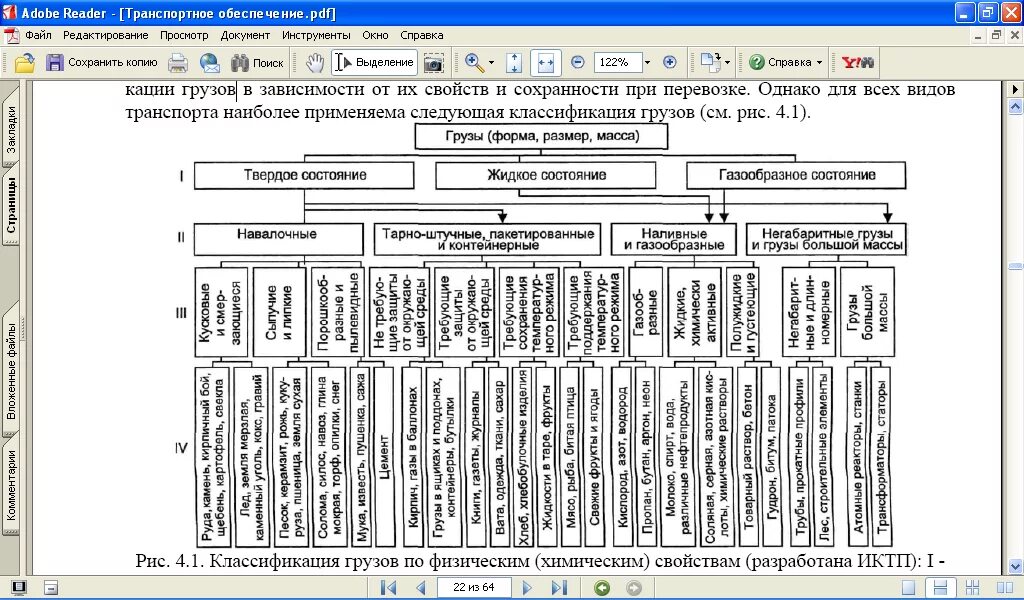1024x600 pixels.
Task: Open the Инструменты menu
Action: (x=316, y=35)
